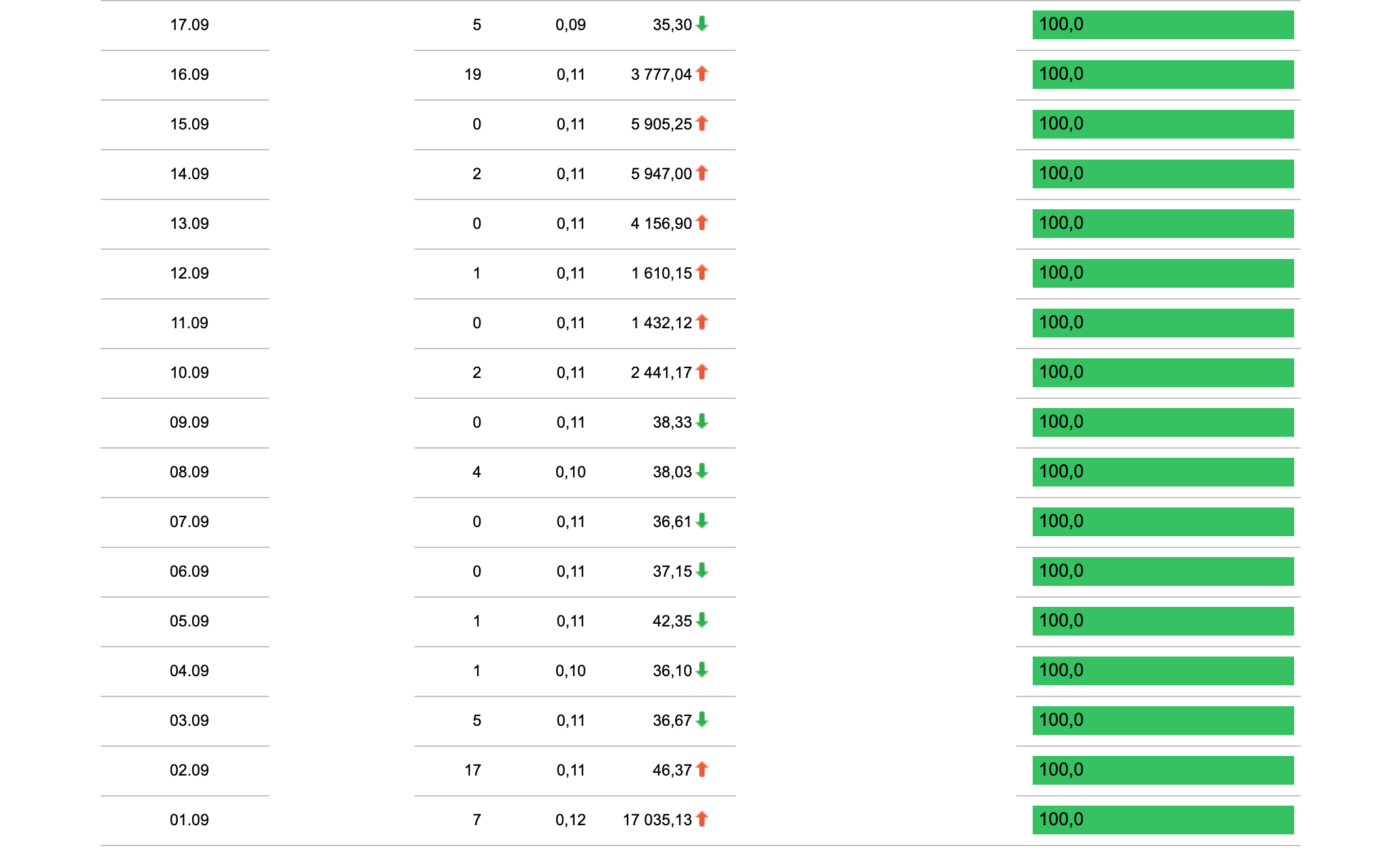This screenshot has height=854, width=1400.
Task: Click the count 19 in the 16.09 row
Action: [473, 75]
